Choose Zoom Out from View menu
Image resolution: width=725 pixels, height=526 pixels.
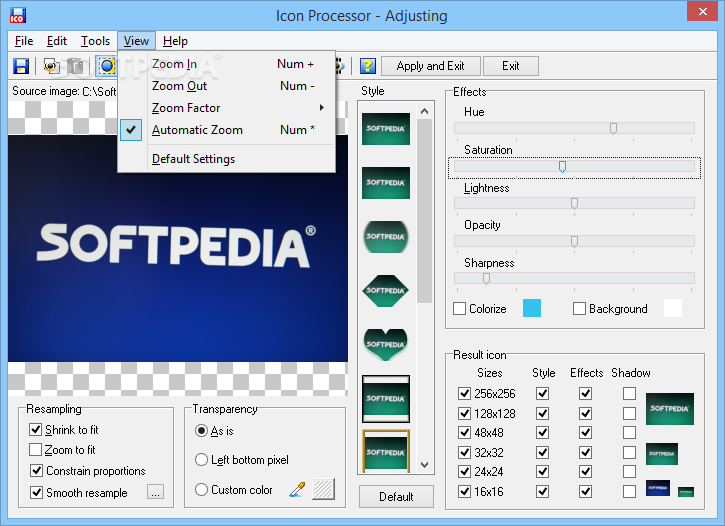point(227,86)
